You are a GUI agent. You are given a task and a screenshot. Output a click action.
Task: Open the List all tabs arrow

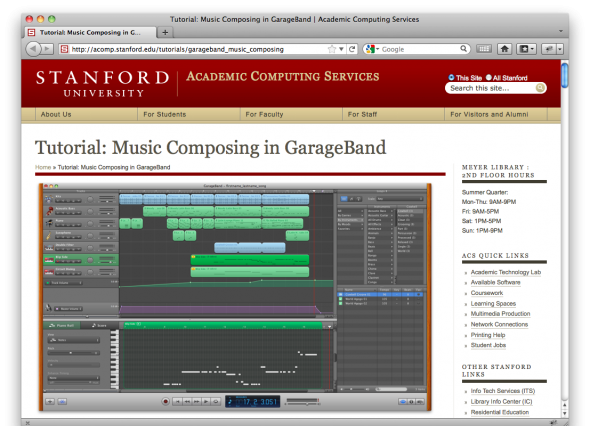coord(561,32)
